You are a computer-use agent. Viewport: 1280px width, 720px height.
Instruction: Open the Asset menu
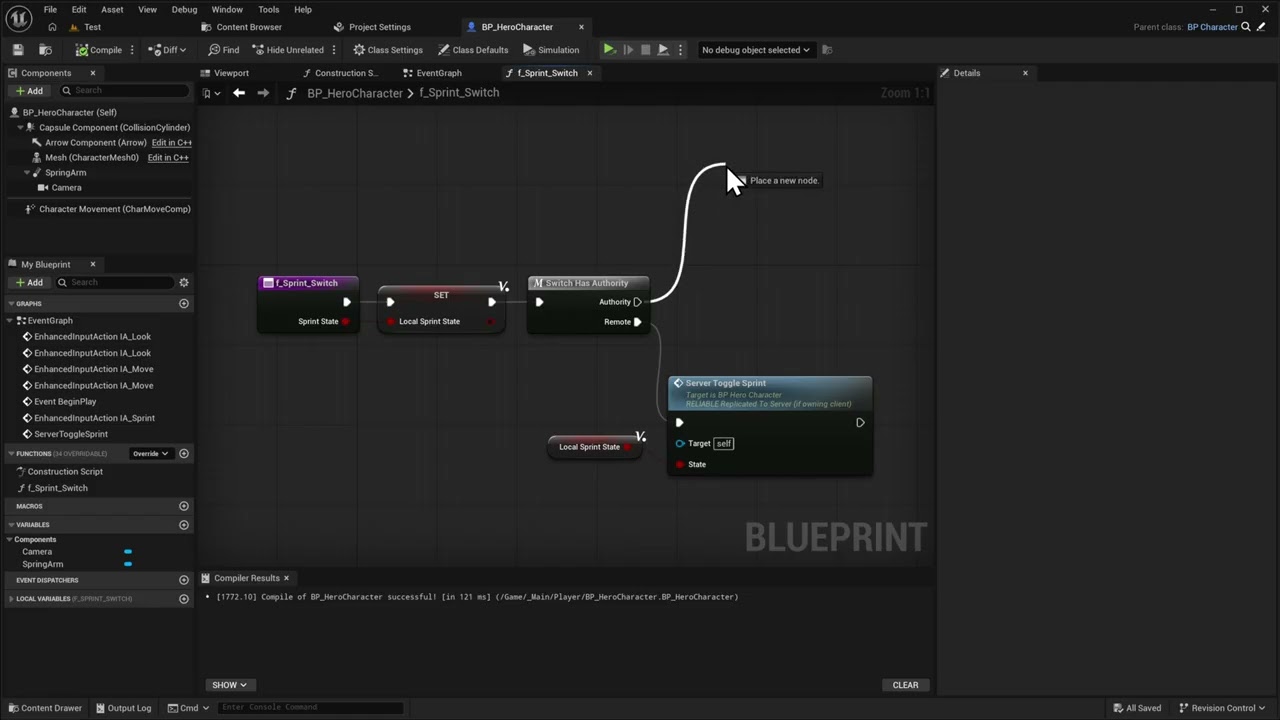(x=112, y=10)
